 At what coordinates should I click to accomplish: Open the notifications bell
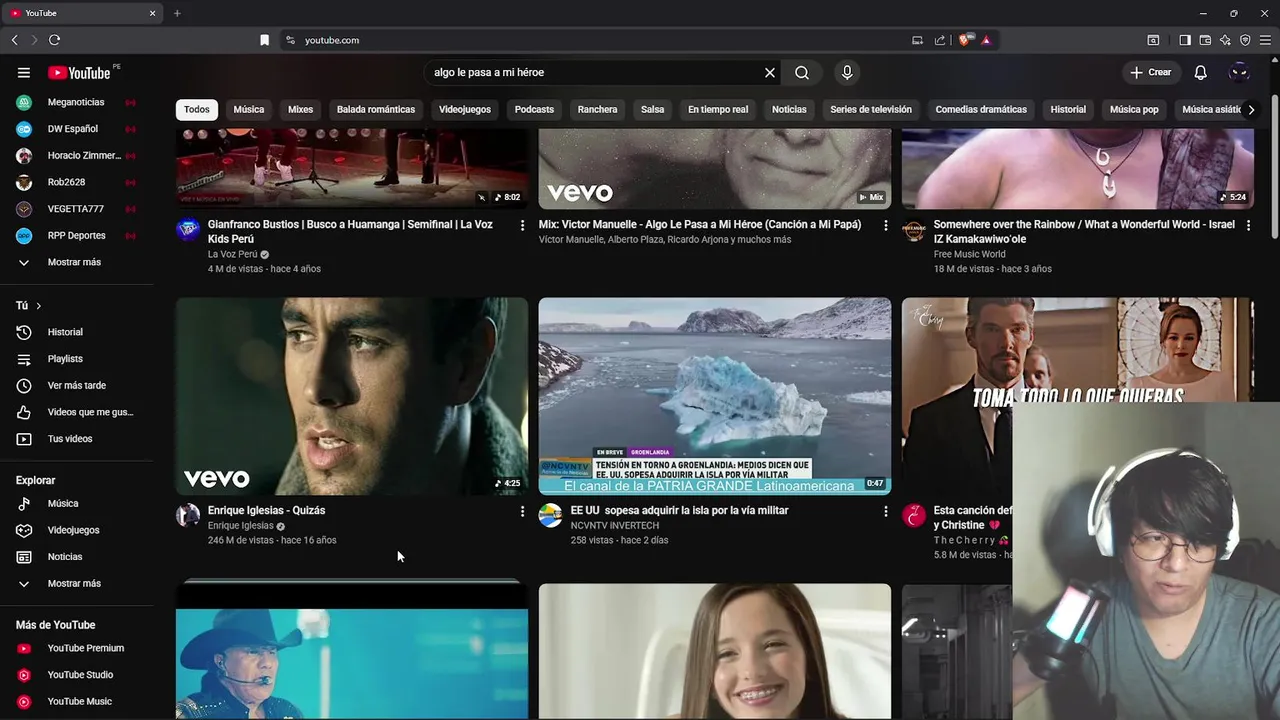(1201, 72)
